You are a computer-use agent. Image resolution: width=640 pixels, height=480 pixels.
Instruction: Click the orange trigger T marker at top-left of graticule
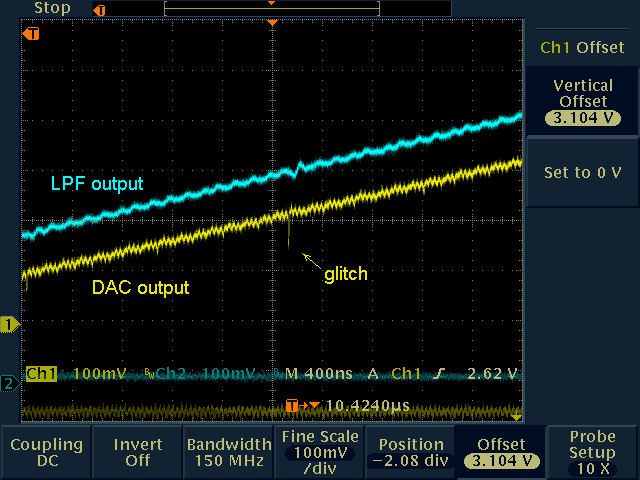31,34
